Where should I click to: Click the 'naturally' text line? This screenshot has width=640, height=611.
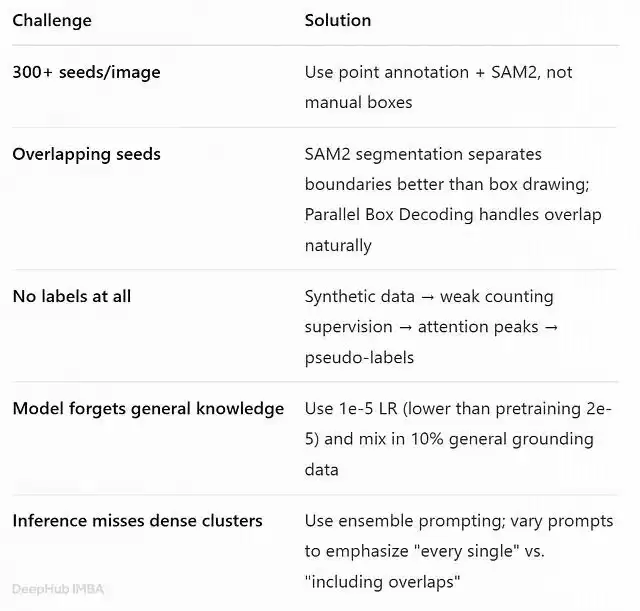point(338,246)
